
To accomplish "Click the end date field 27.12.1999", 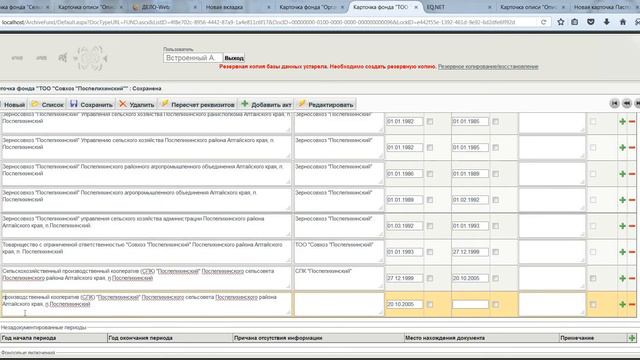I will coord(470,252).
